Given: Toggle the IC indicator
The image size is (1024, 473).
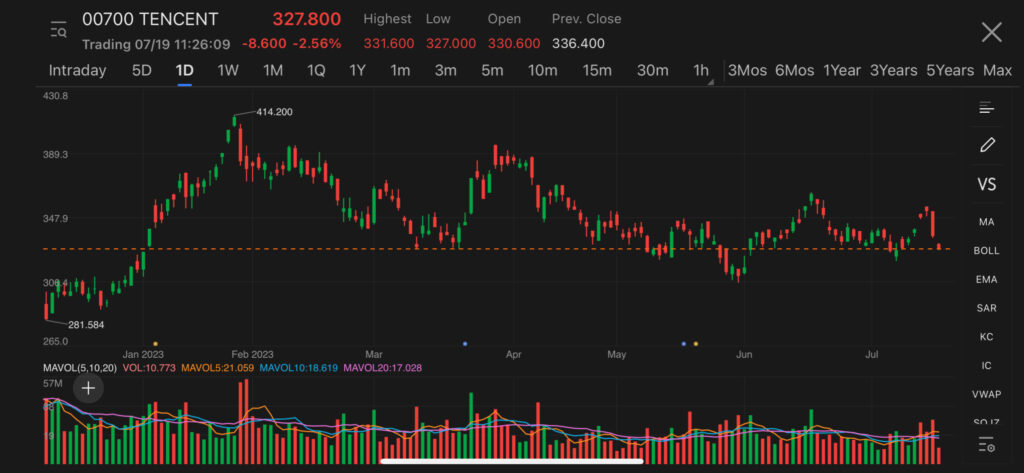Looking at the screenshot, I should click(987, 365).
